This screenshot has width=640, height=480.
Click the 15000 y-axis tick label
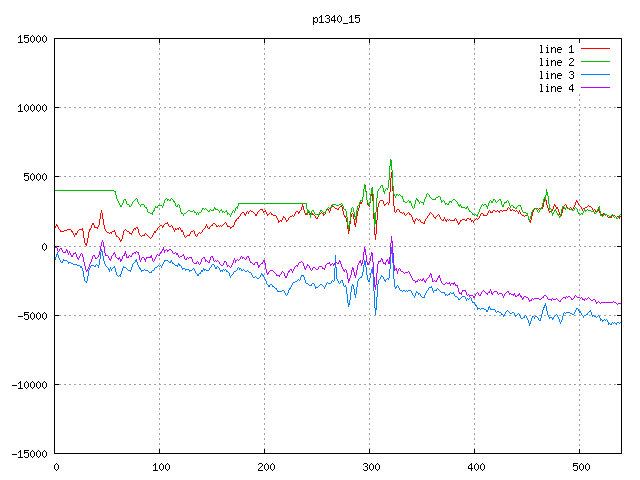point(29,39)
